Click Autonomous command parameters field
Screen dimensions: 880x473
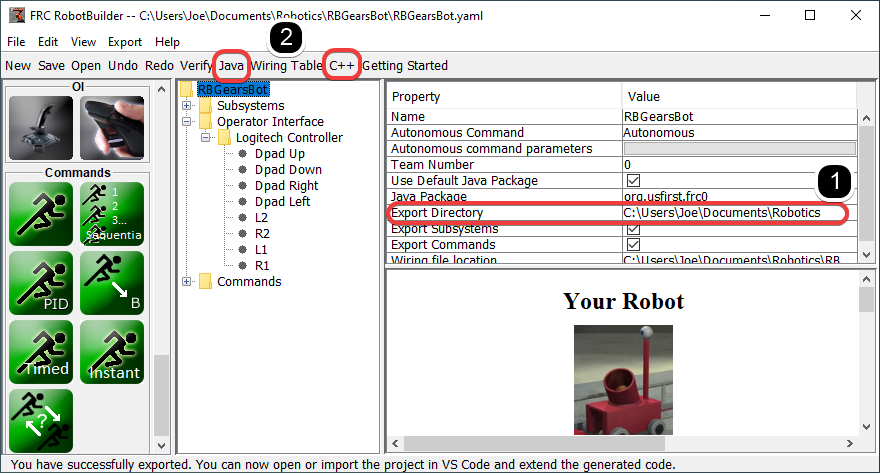click(740, 149)
